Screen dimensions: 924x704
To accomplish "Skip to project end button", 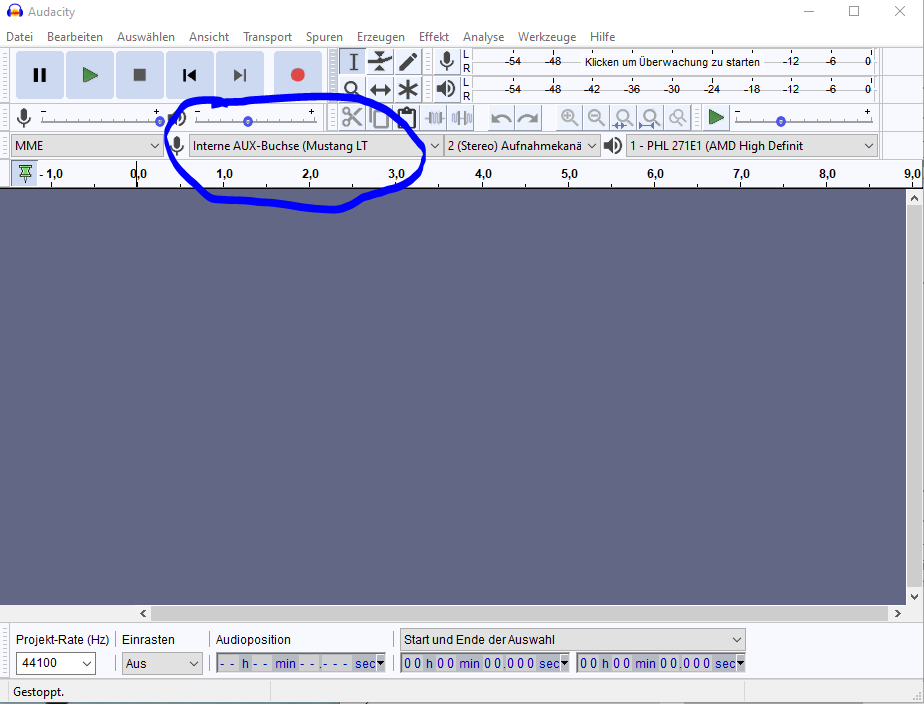I will 240,75.
